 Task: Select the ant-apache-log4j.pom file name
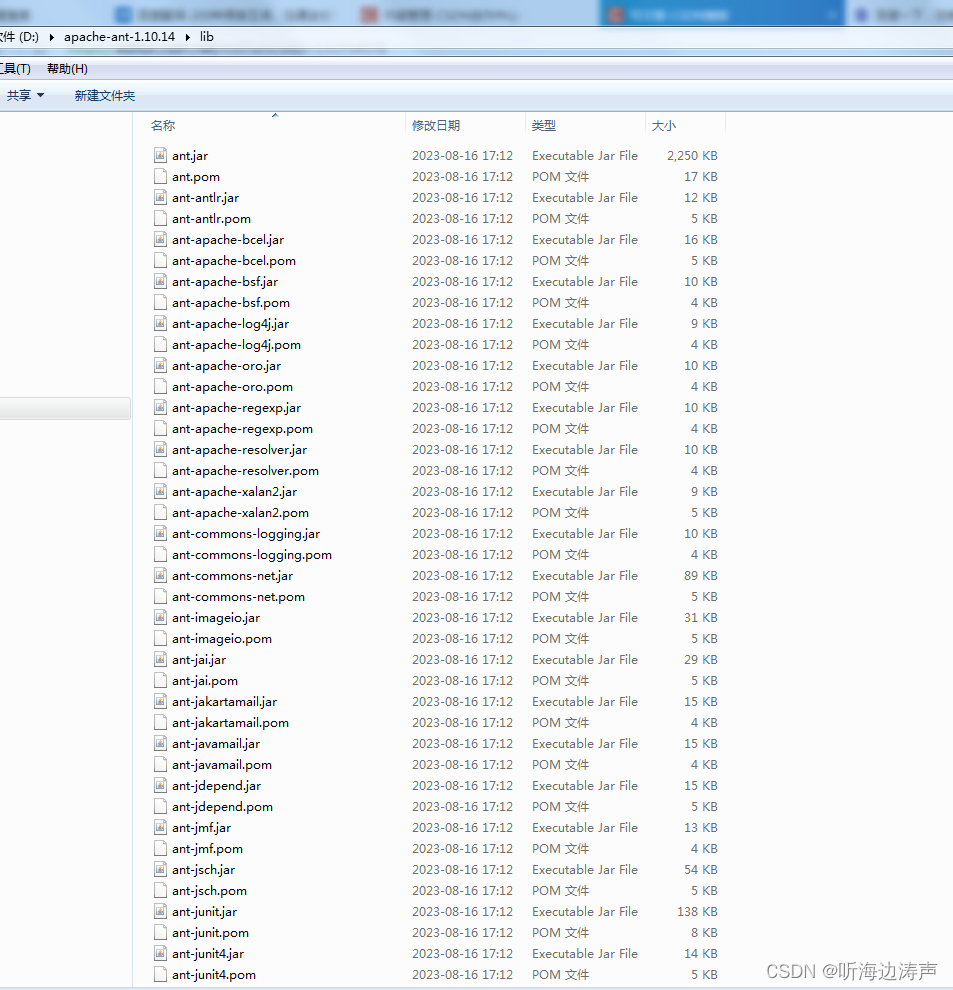pos(236,345)
